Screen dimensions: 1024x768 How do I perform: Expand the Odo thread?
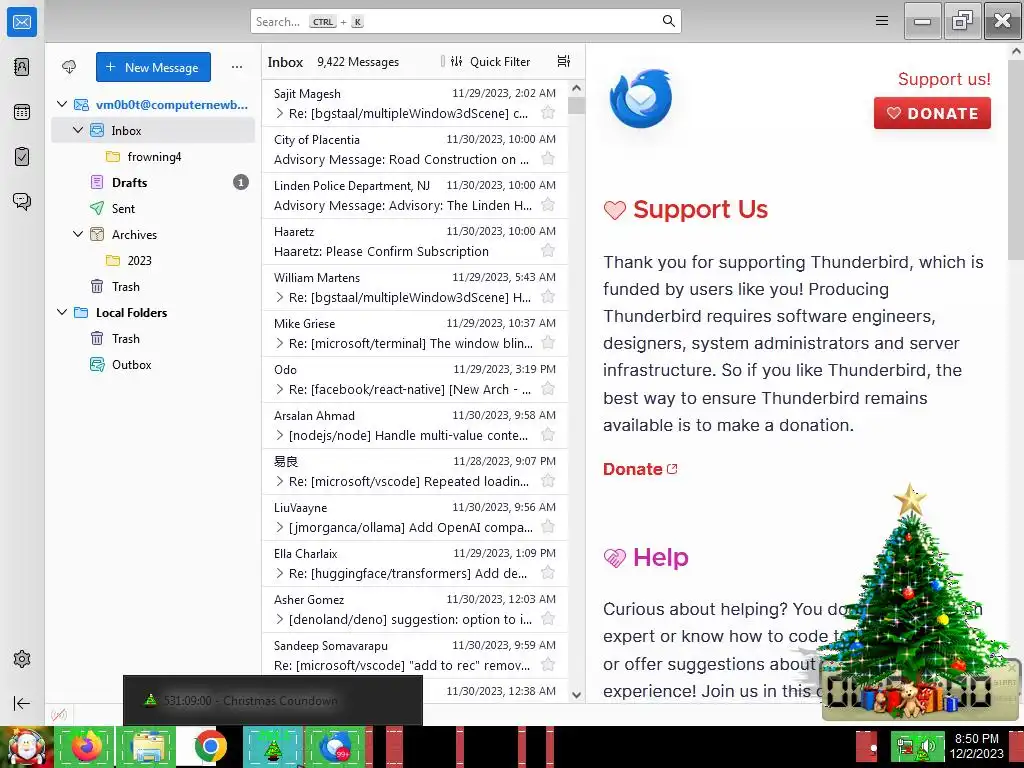pos(280,389)
